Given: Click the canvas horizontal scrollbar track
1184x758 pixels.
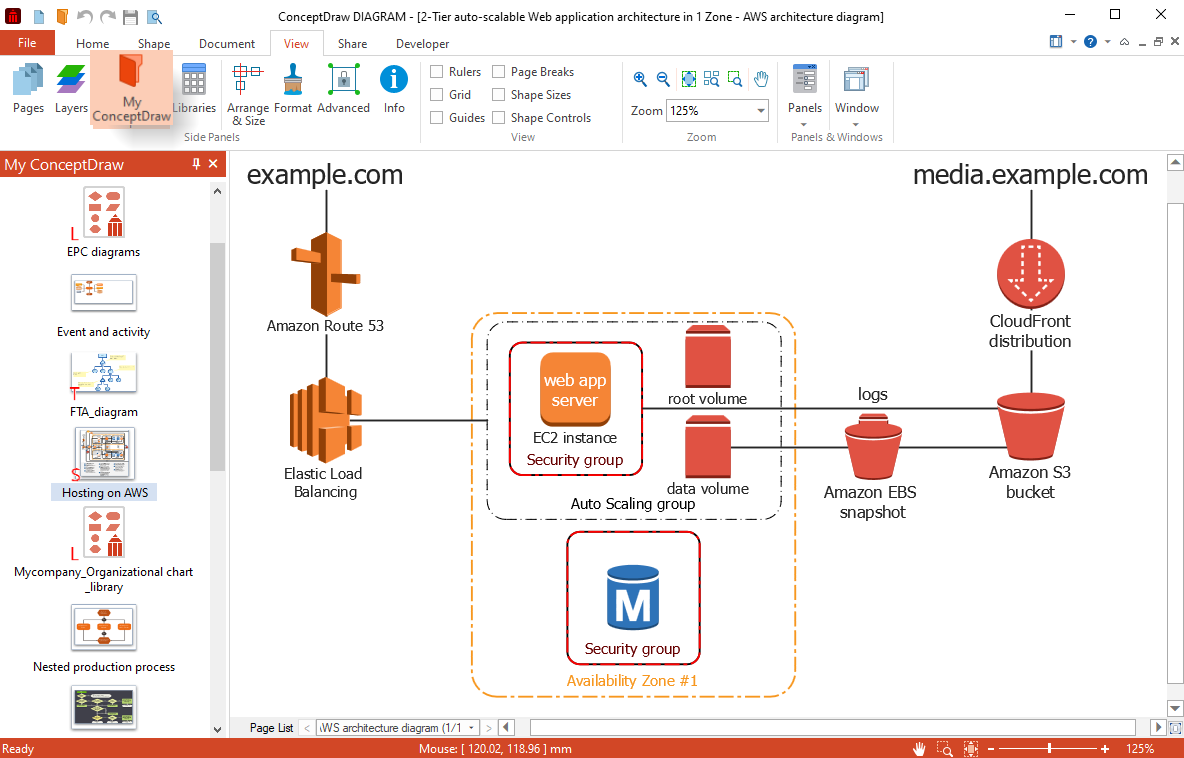Looking at the screenshot, I should 832,728.
